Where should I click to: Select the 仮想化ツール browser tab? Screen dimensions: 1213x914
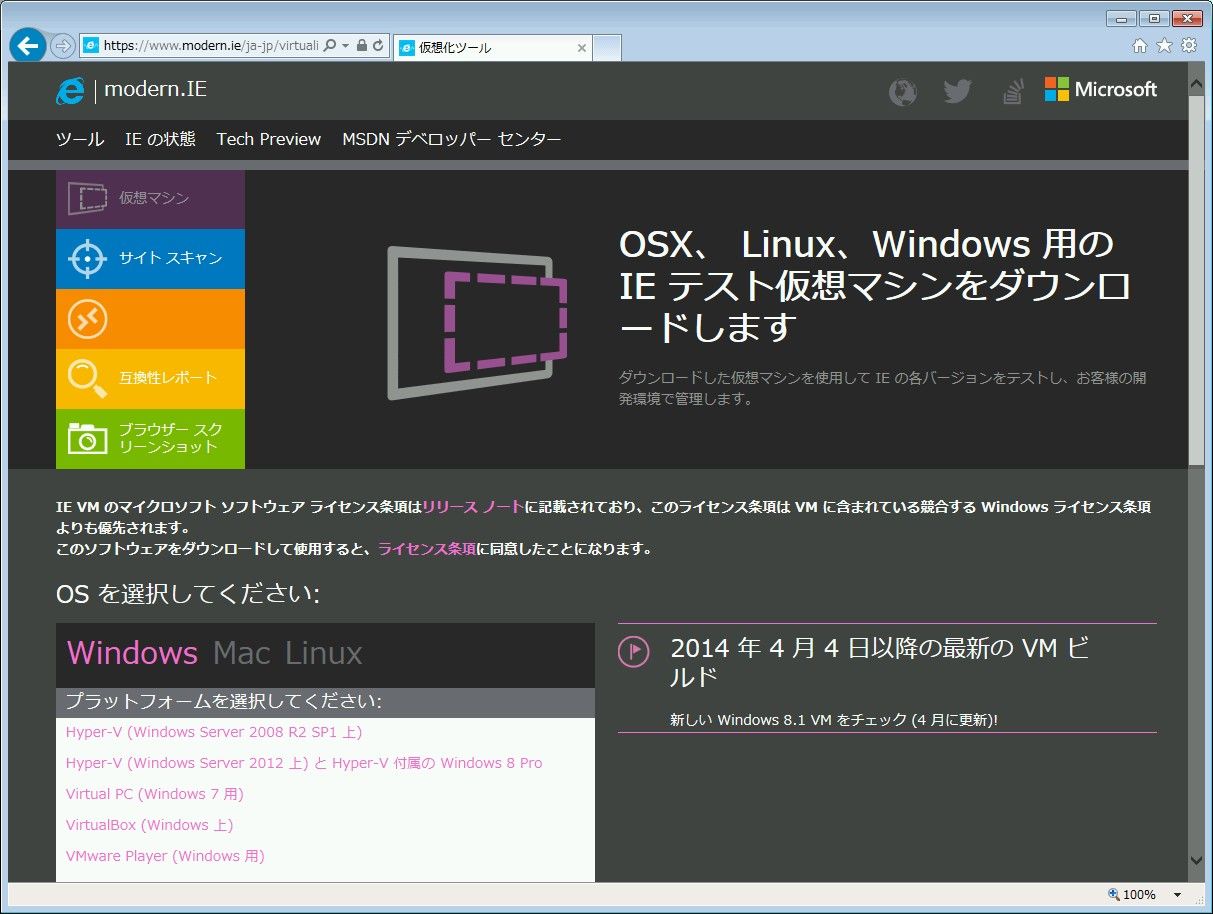[x=494, y=47]
